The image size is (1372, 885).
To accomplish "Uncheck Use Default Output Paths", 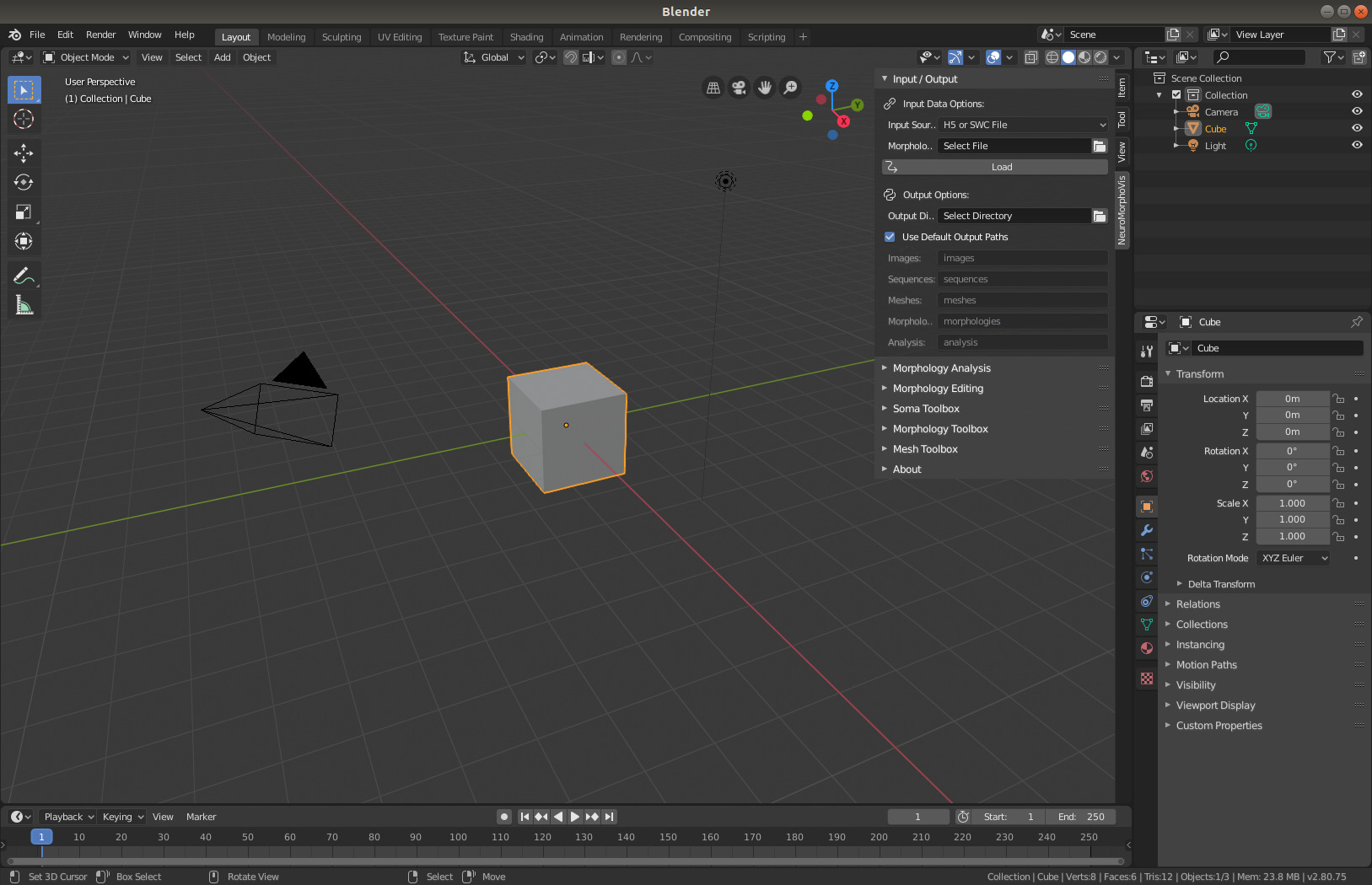I will click(x=890, y=237).
